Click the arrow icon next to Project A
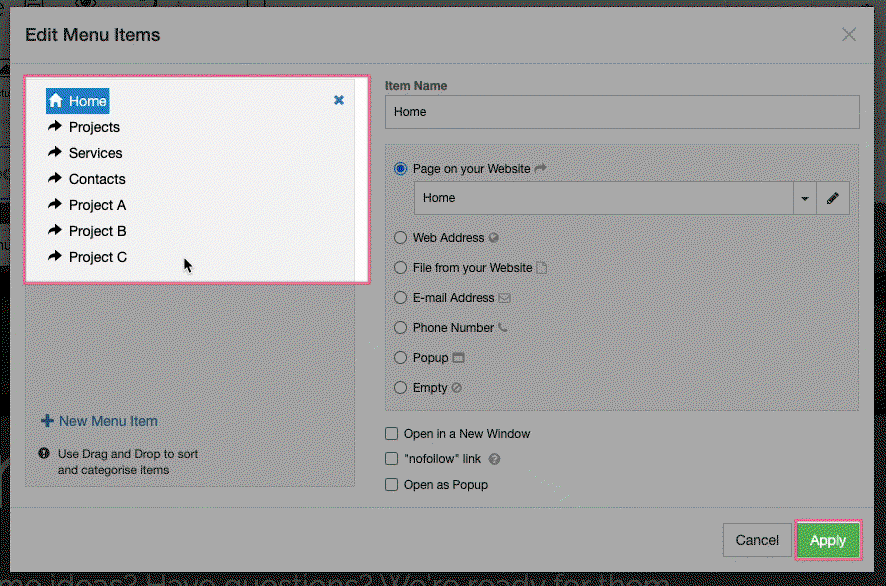The height and width of the screenshot is (586, 886). (55, 205)
